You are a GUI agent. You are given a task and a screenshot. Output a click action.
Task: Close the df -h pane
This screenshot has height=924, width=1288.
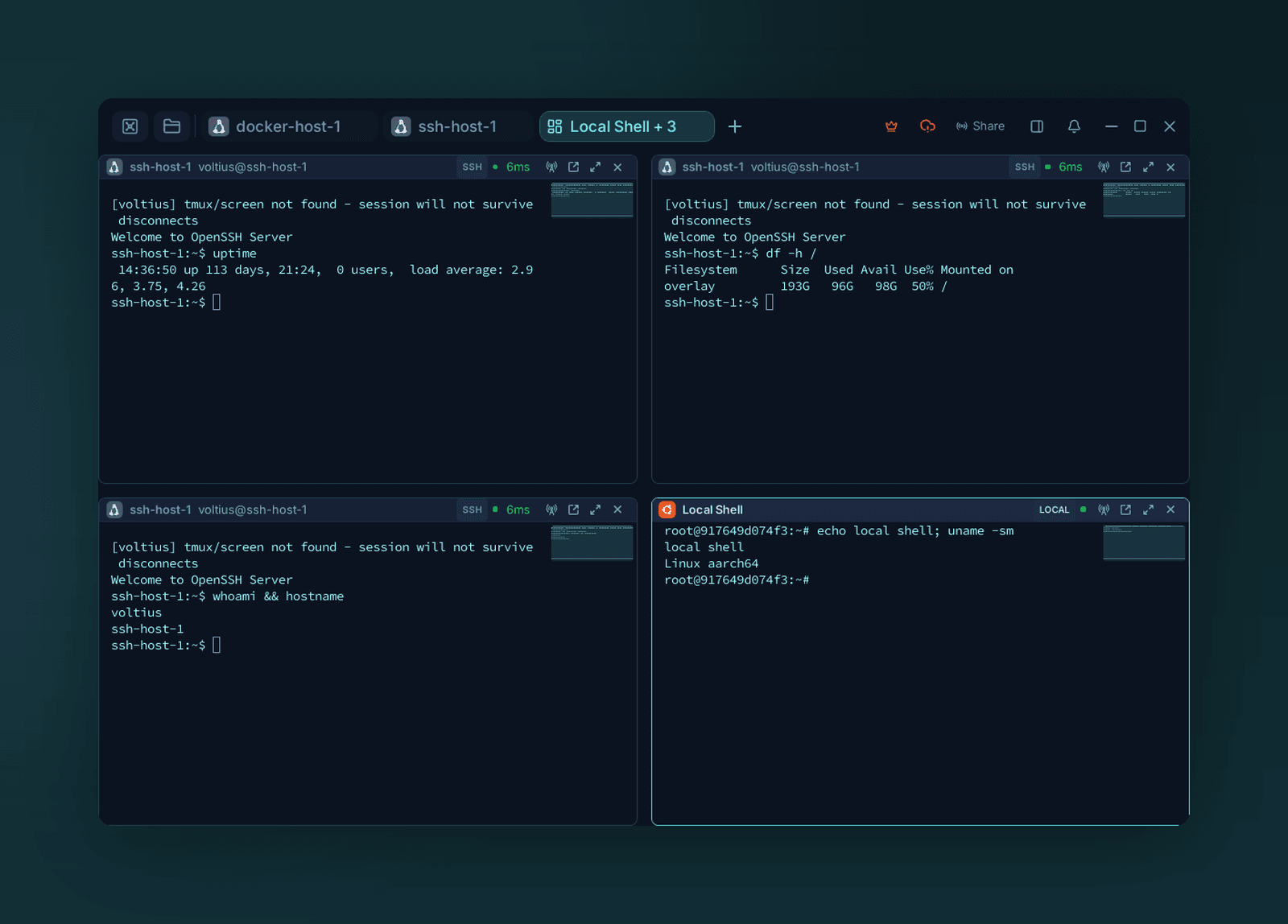(1170, 167)
